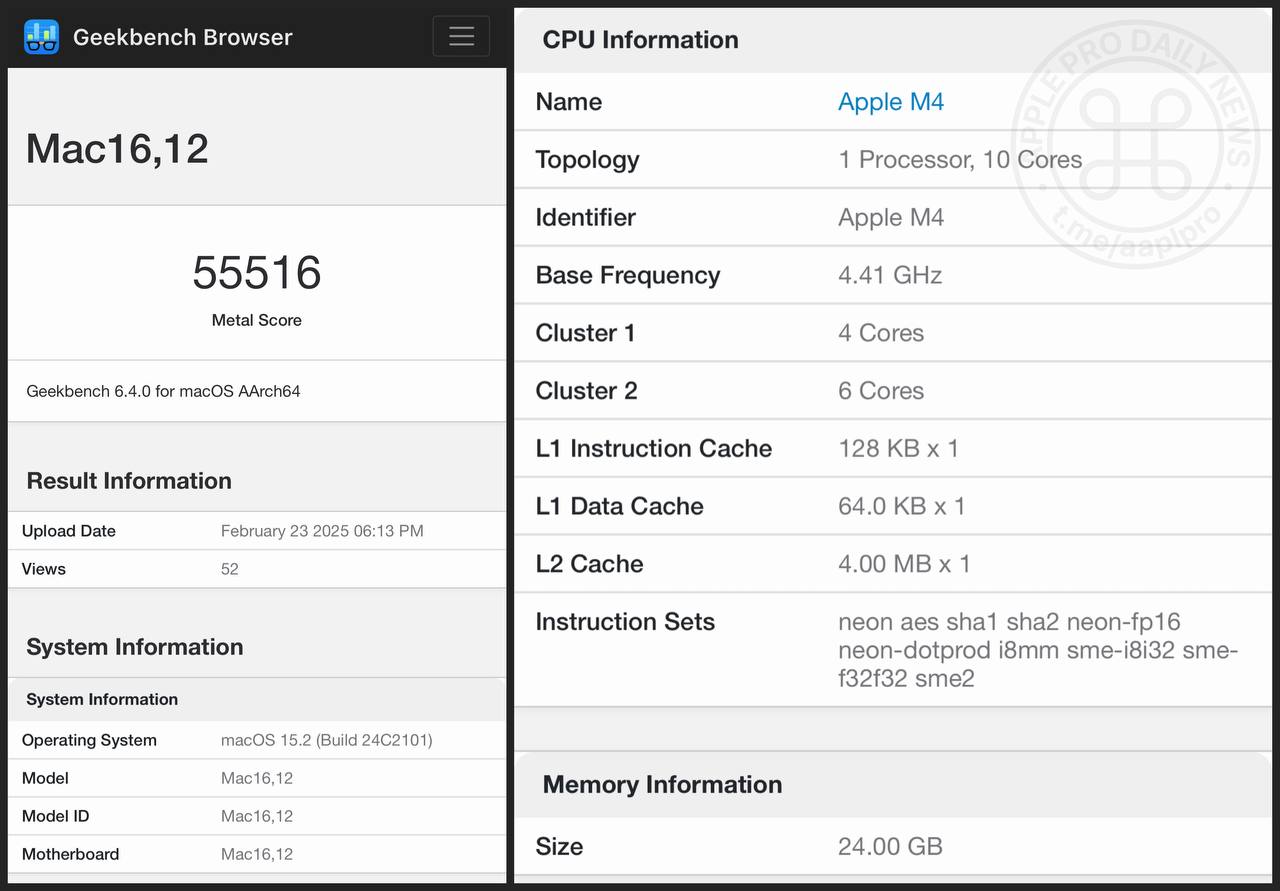Click the 4.41 GHz value

(x=890, y=276)
